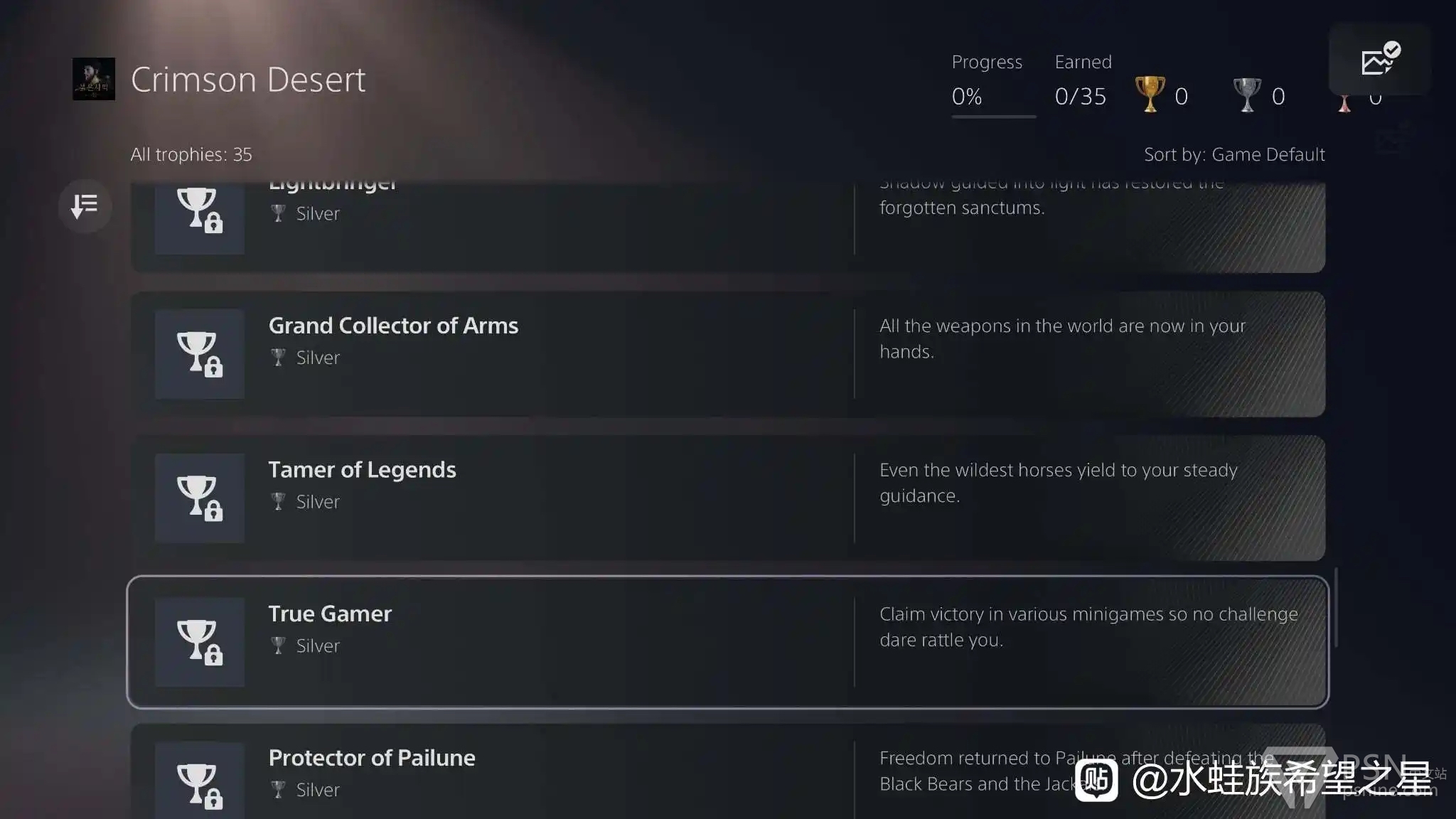Click the sort order icon button
The image size is (1456, 819).
pyautogui.click(x=85, y=206)
